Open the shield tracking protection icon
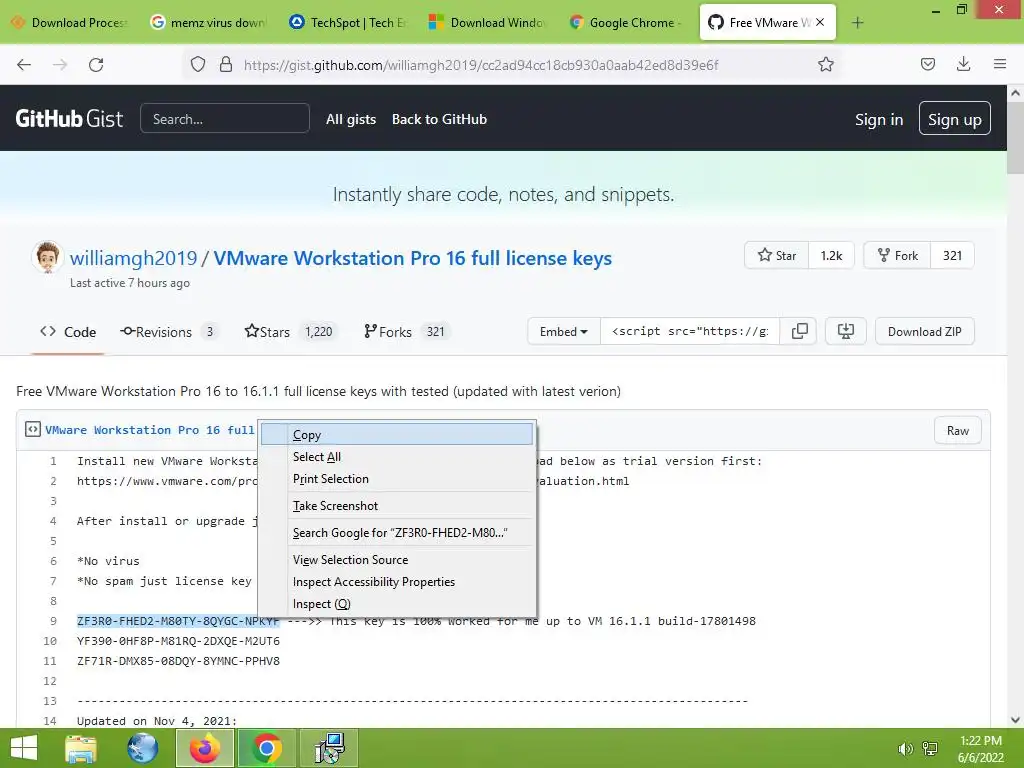 click(198, 64)
